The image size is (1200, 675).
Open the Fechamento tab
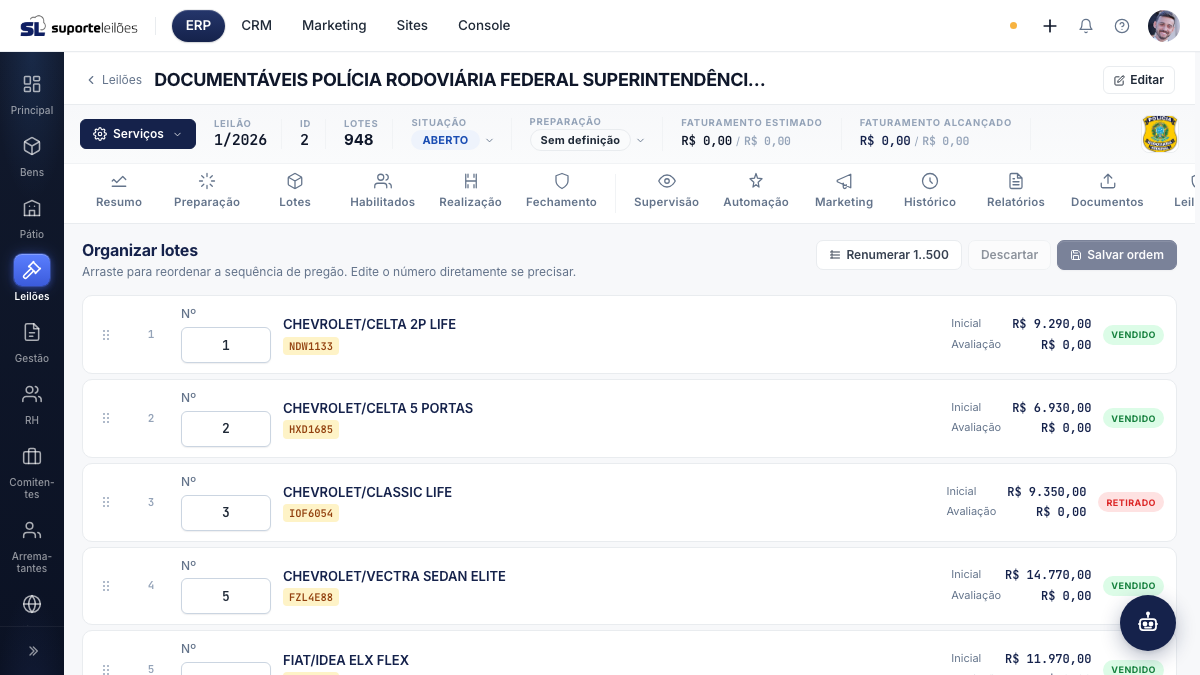[562, 190]
